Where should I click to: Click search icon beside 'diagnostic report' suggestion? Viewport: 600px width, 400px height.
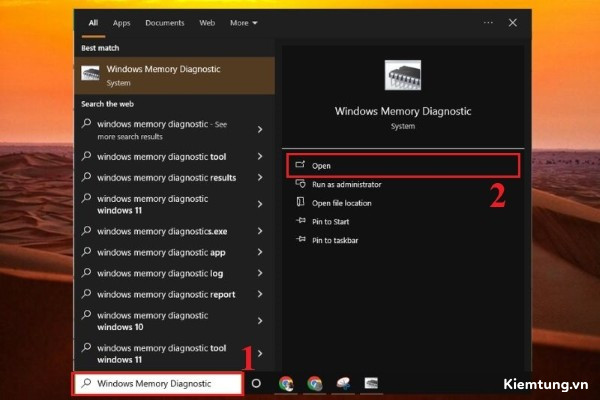pyautogui.click(x=87, y=293)
